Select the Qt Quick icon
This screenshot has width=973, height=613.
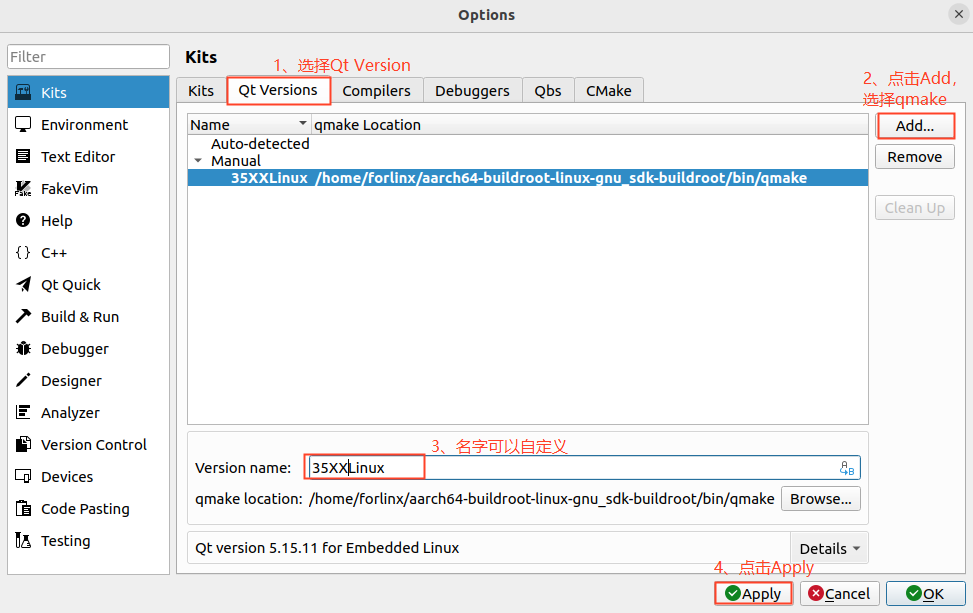23,285
